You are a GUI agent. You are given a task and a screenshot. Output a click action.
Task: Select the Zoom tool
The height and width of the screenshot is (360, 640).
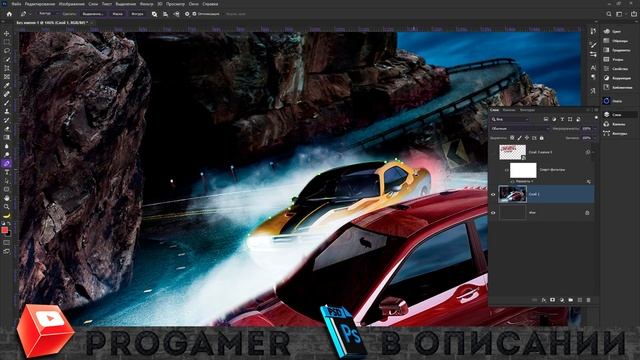click(x=7, y=207)
